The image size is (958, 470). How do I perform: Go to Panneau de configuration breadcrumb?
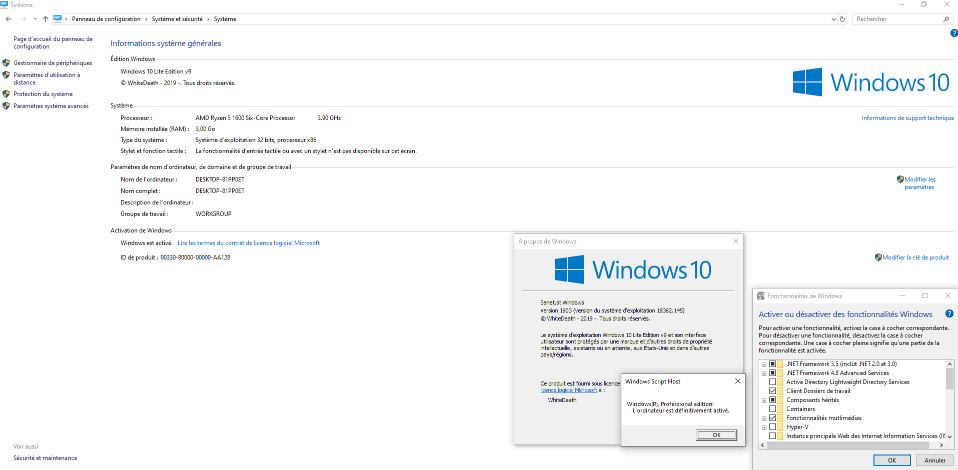[106, 19]
